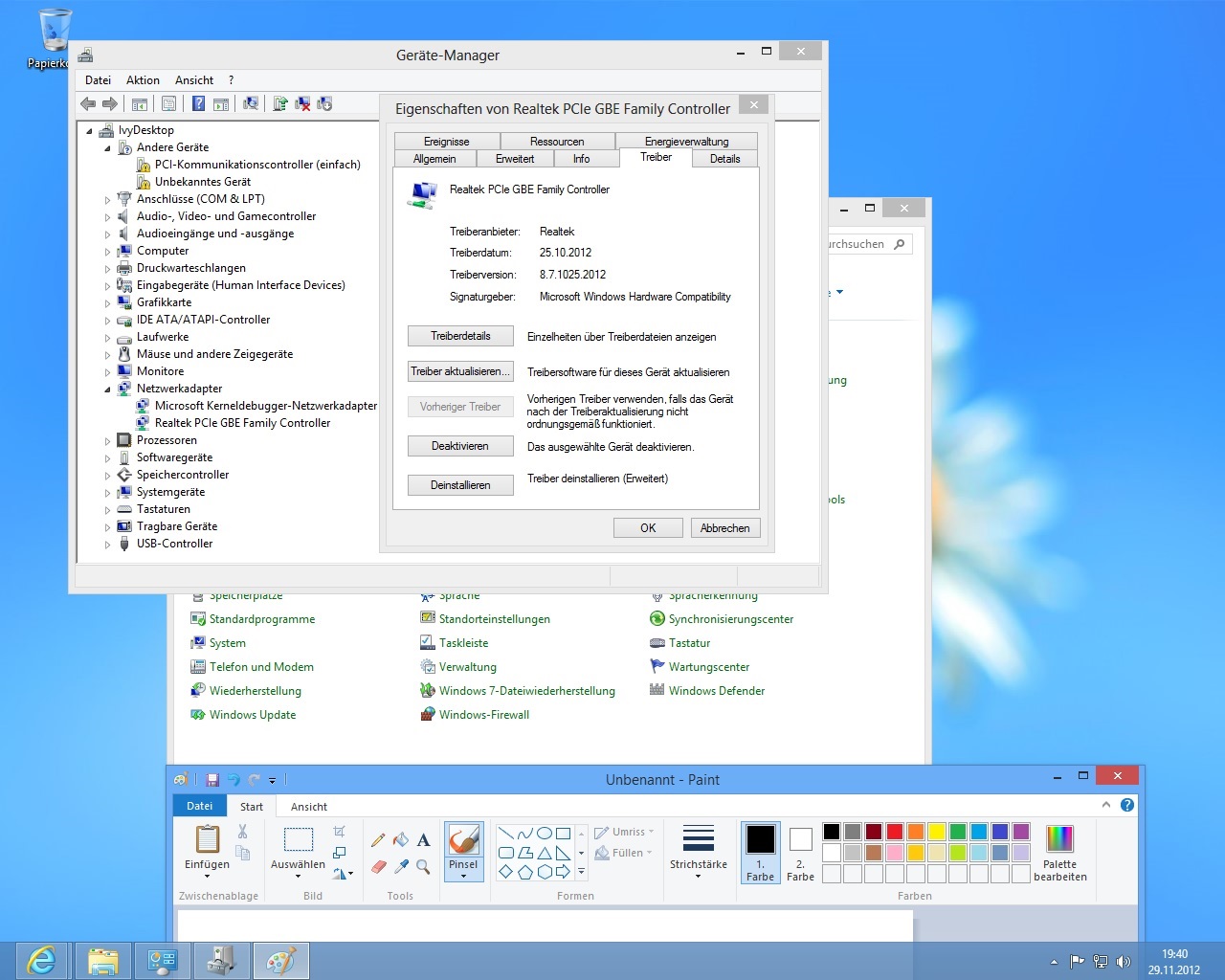The width and height of the screenshot is (1225, 980).
Task: Click the Treiber aktualisieren... button
Action: click(460, 371)
